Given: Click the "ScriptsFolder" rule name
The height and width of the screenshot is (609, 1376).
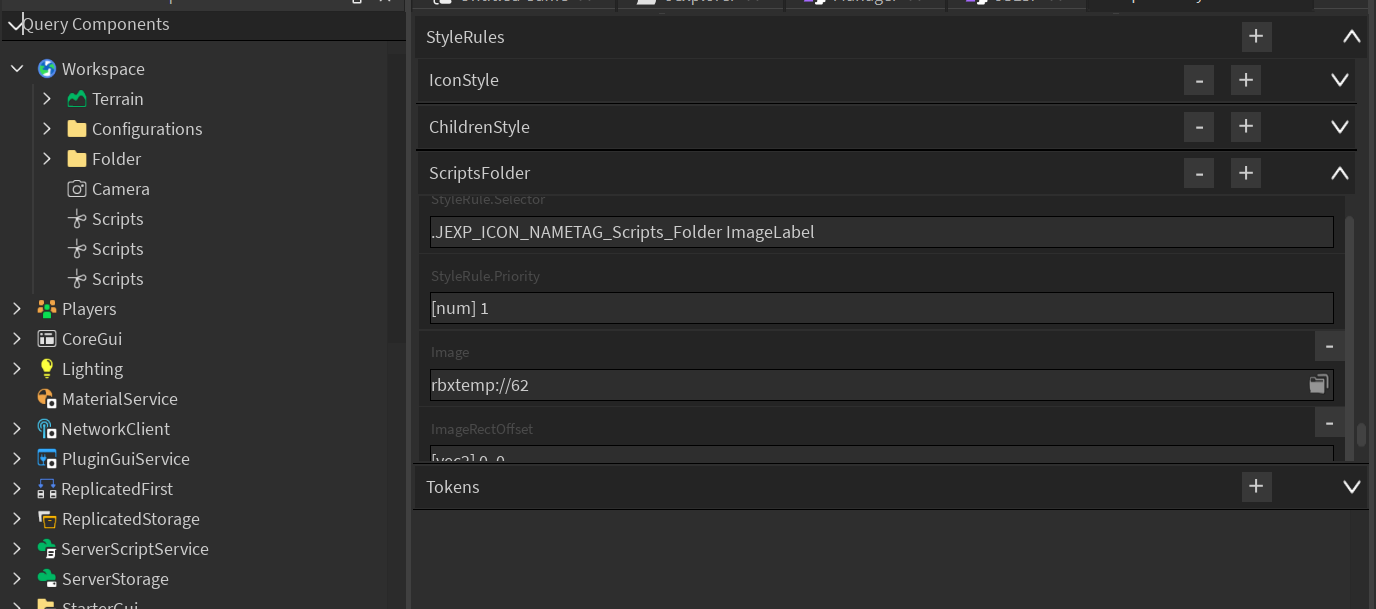Looking at the screenshot, I should tap(479, 173).
